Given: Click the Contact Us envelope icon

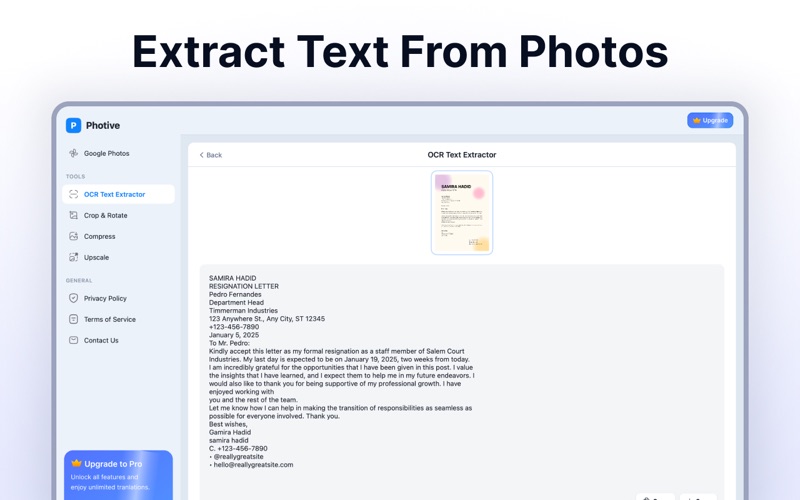Looking at the screenshot, I should [73, 340].
